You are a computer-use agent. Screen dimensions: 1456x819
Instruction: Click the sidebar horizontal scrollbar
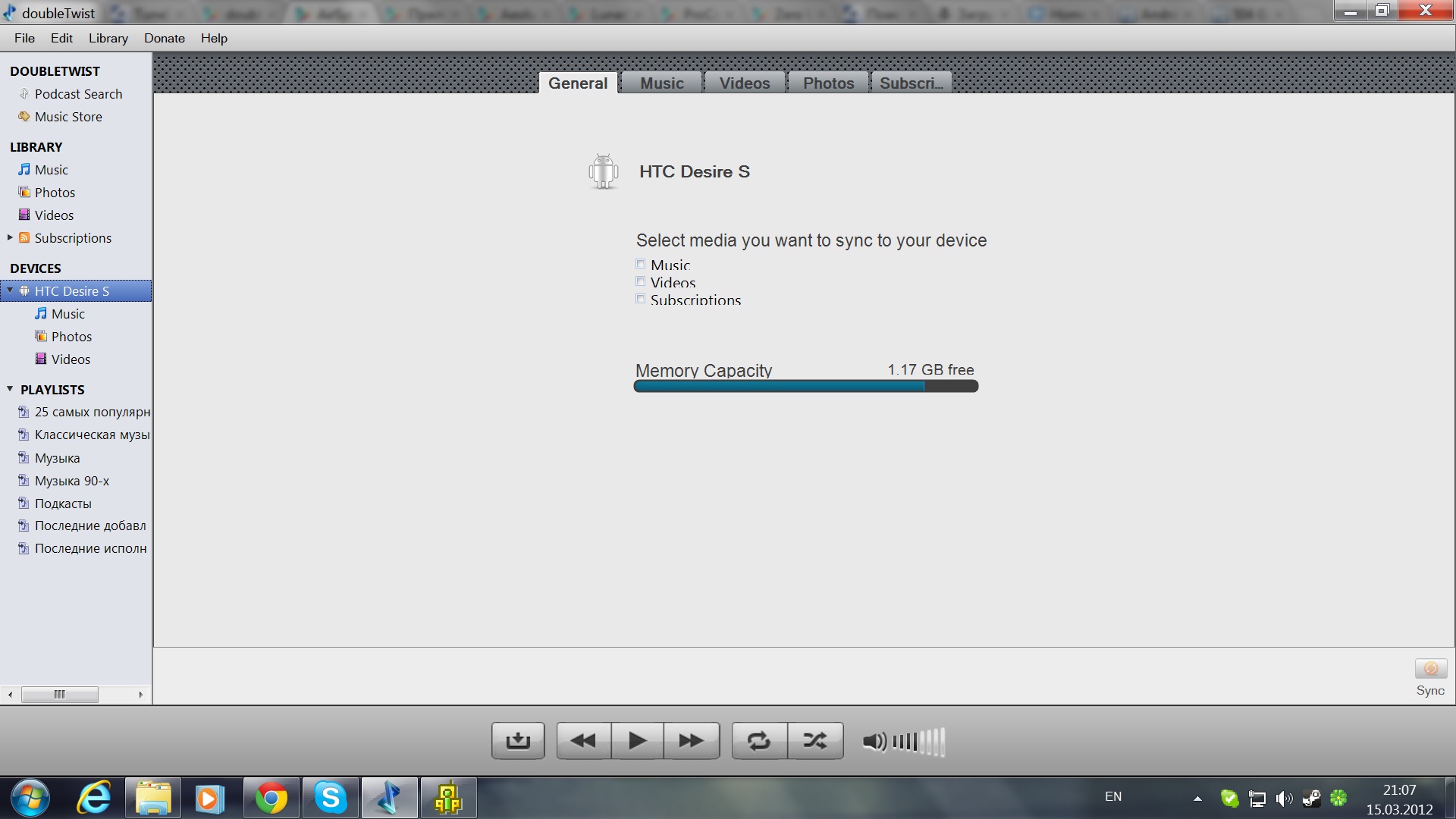tap(60, 694)
